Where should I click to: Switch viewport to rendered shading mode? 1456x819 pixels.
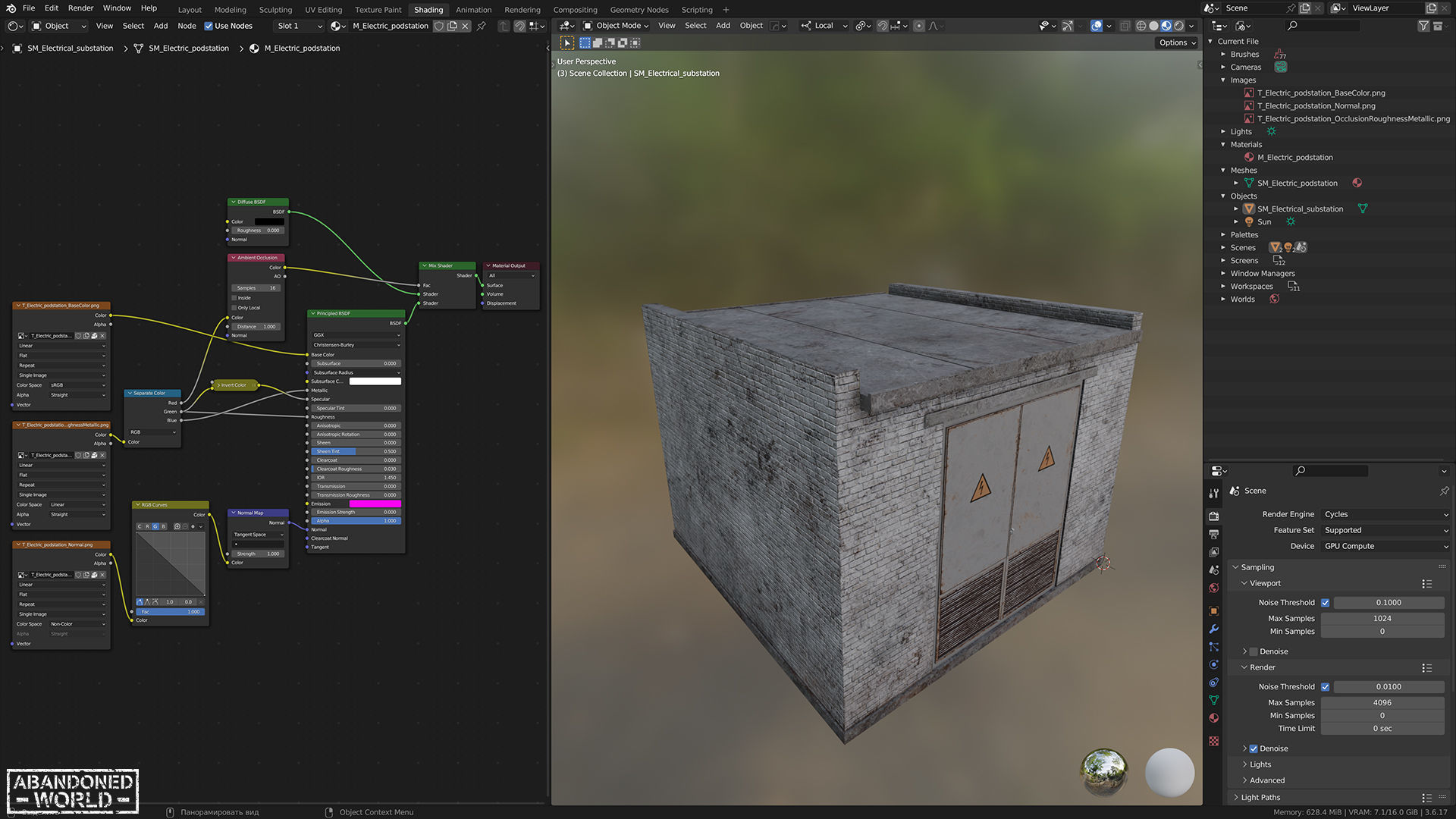coord(1179,26)
